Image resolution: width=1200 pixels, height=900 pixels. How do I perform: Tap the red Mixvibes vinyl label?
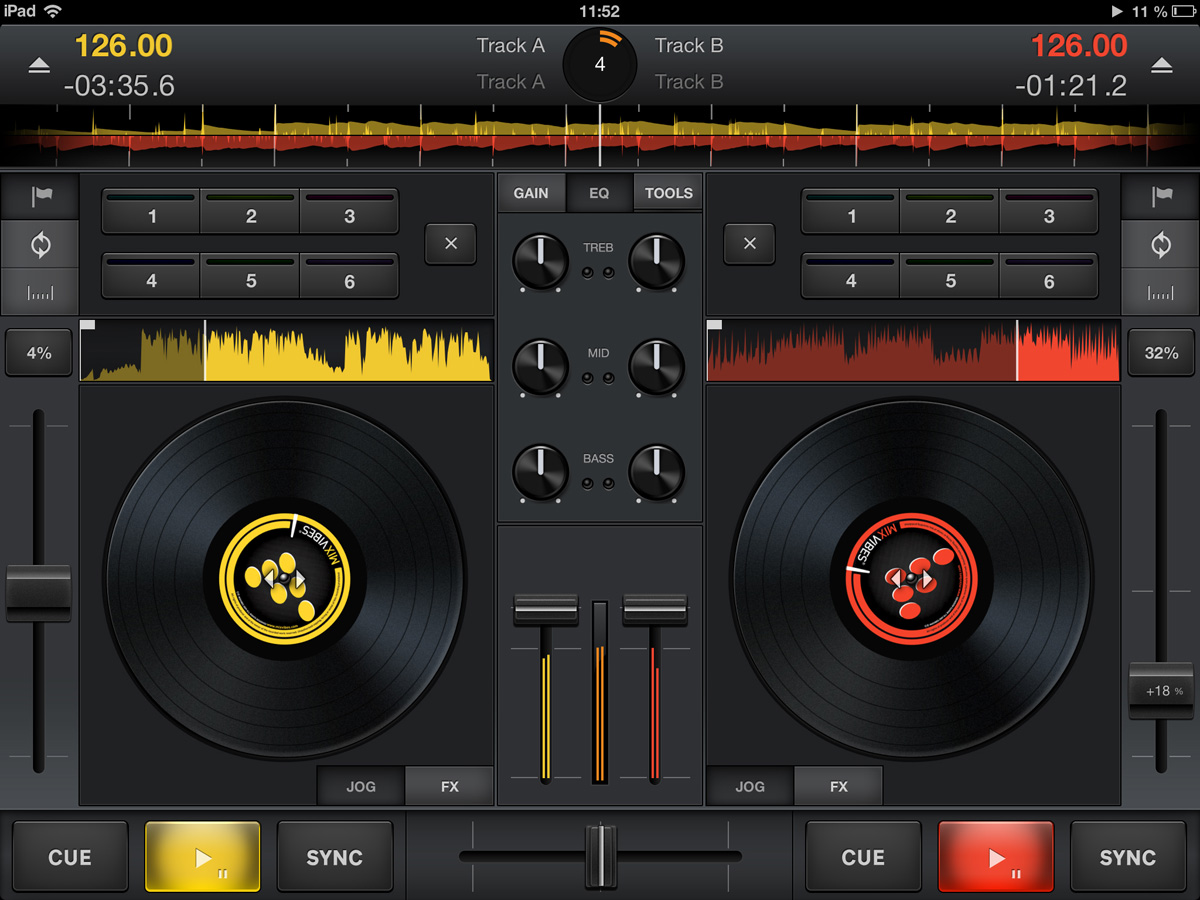click(x=912, y=578)
